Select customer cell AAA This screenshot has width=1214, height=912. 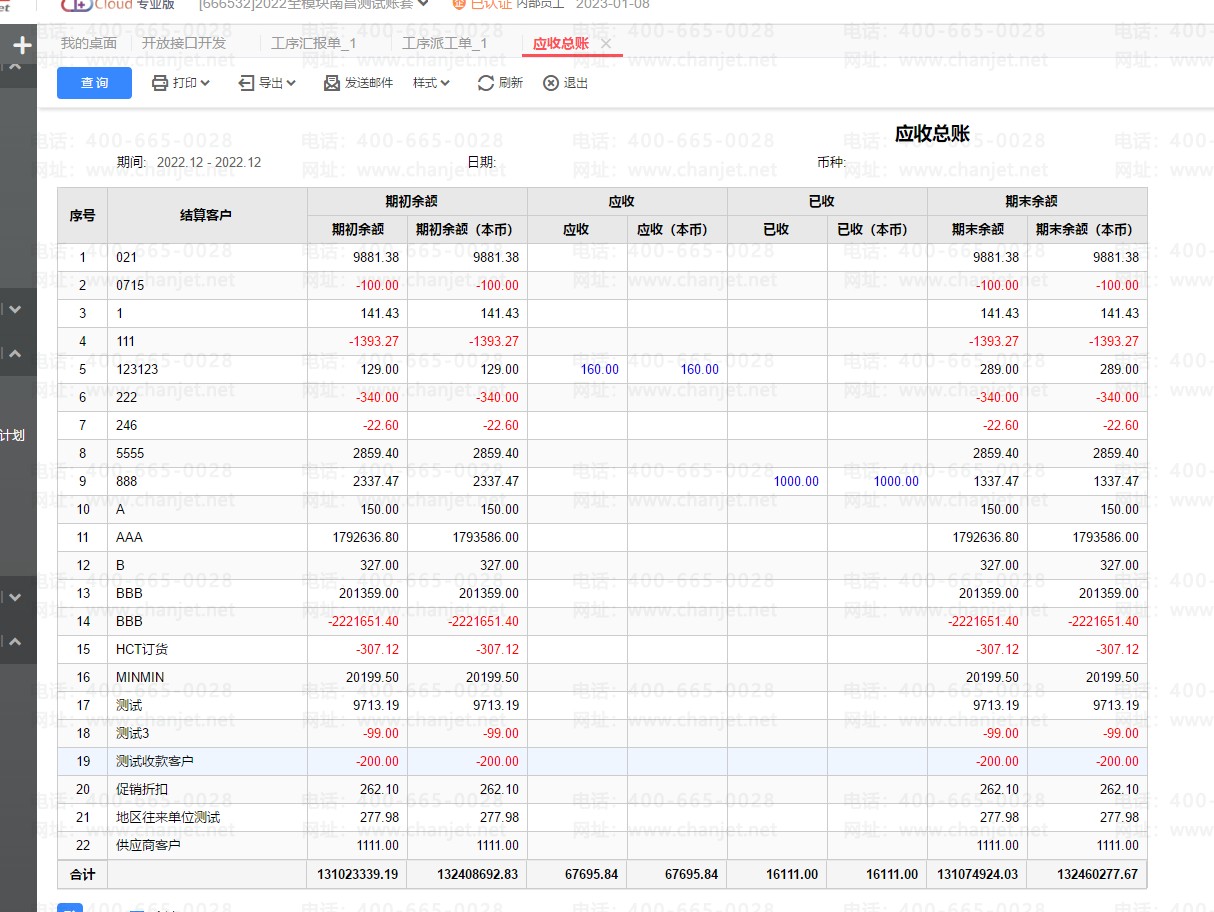point(207,537)
